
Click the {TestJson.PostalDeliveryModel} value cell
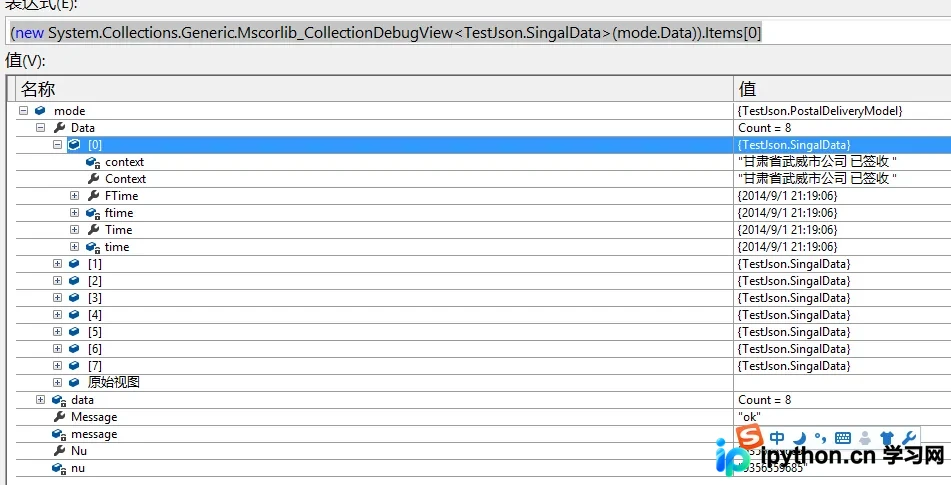[x=820, y=111]
